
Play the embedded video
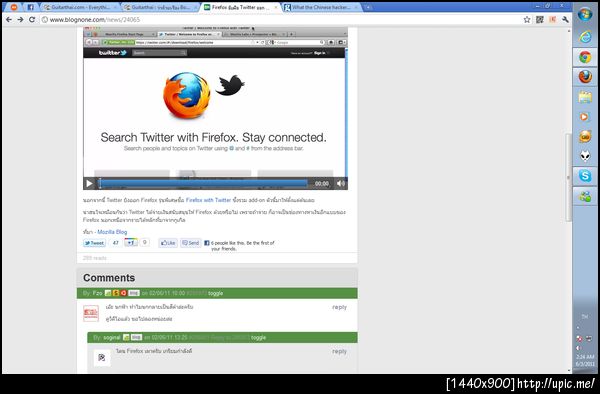(89, 184)
